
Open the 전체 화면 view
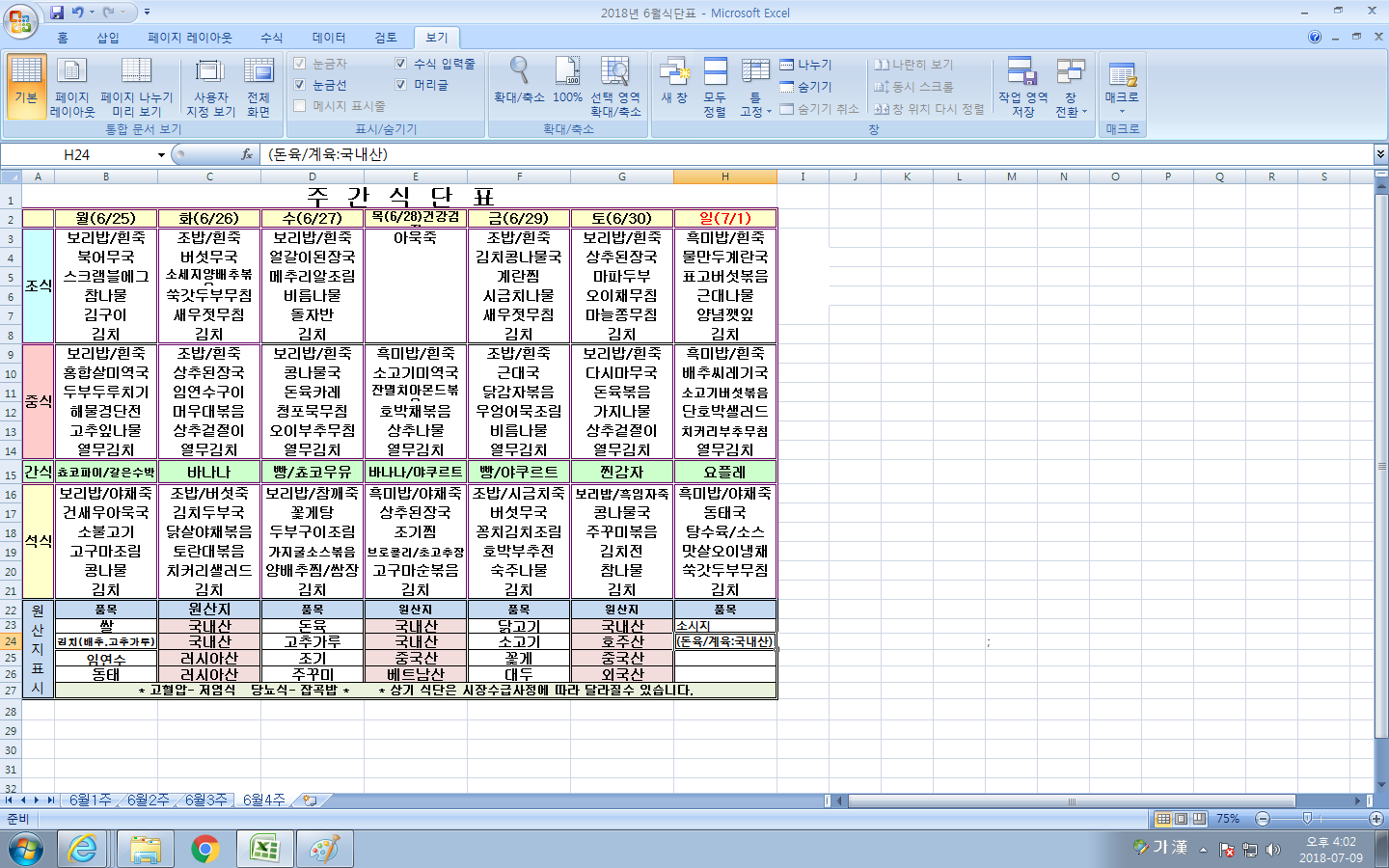tap(259, 87)
